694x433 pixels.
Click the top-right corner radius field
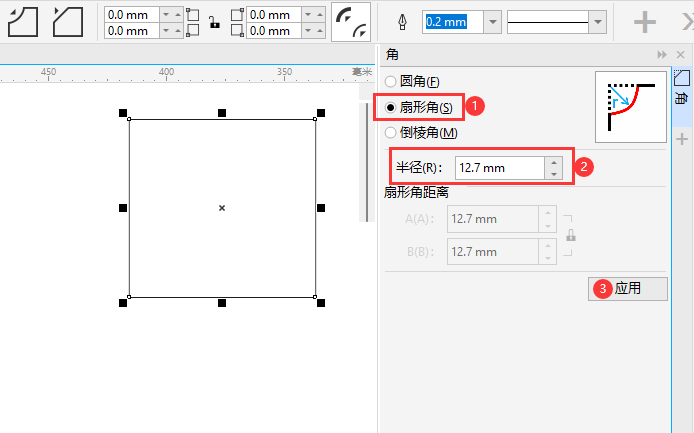[274, 15]
